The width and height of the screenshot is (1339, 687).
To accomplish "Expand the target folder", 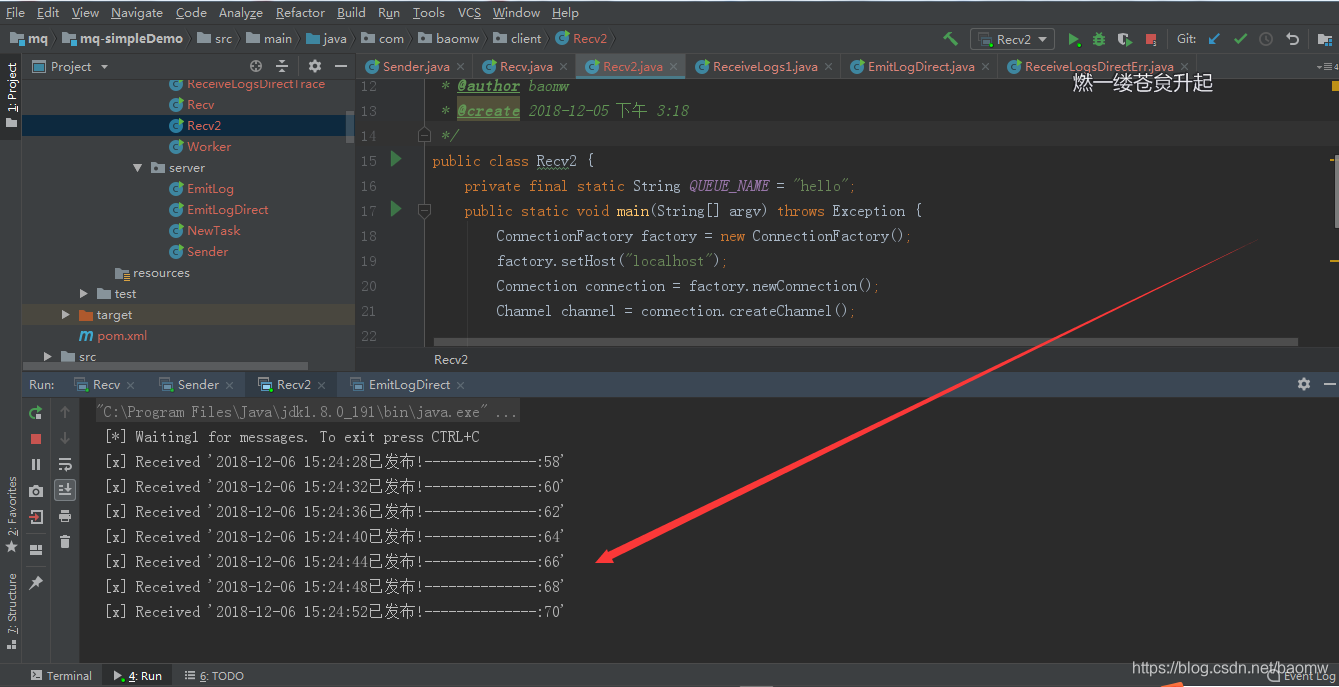I will (x=66, y=315).
